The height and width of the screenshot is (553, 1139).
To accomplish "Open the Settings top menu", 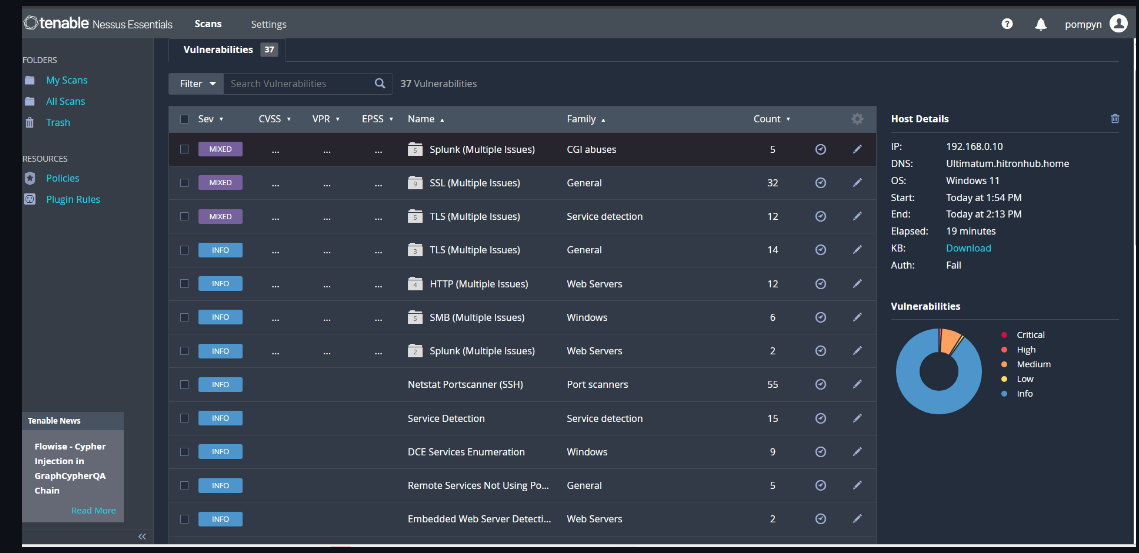I will pos(269,24).
